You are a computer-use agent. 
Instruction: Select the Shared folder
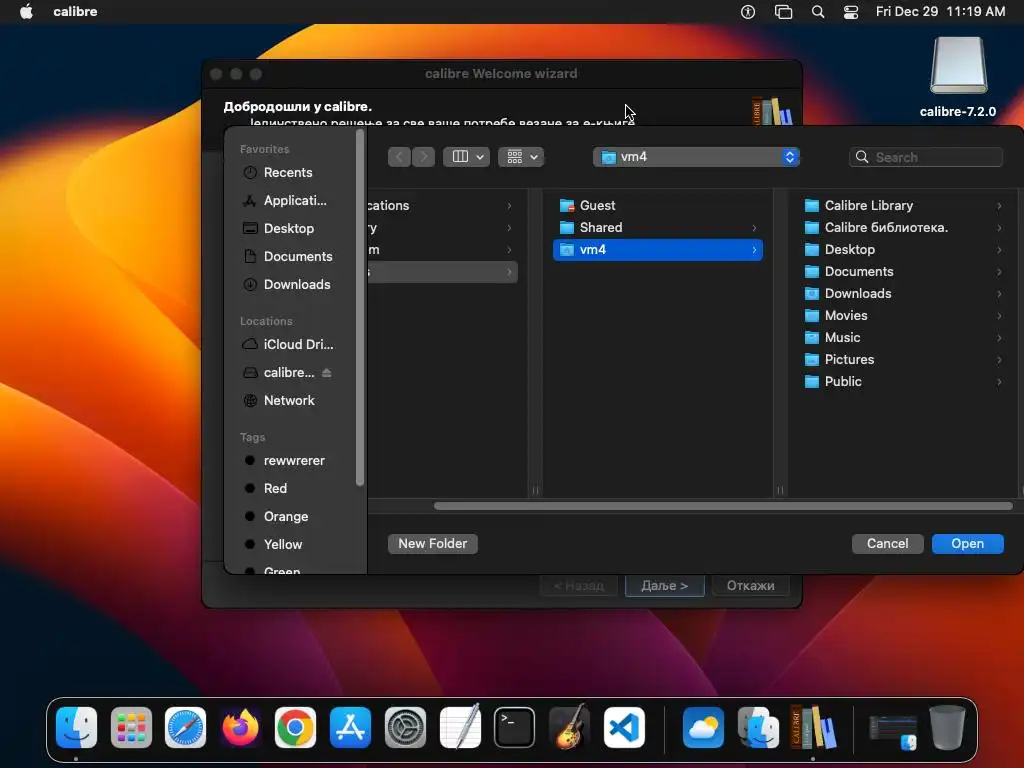coord(658,228)
